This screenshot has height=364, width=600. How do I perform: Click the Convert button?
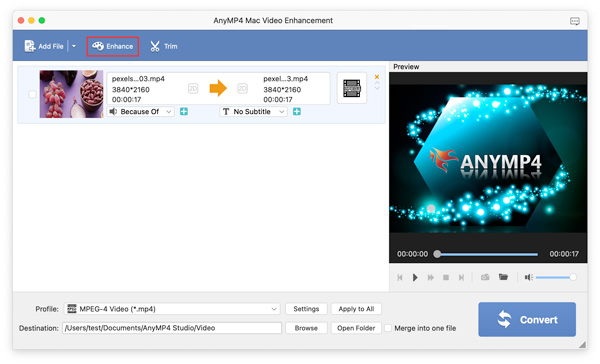527,320
